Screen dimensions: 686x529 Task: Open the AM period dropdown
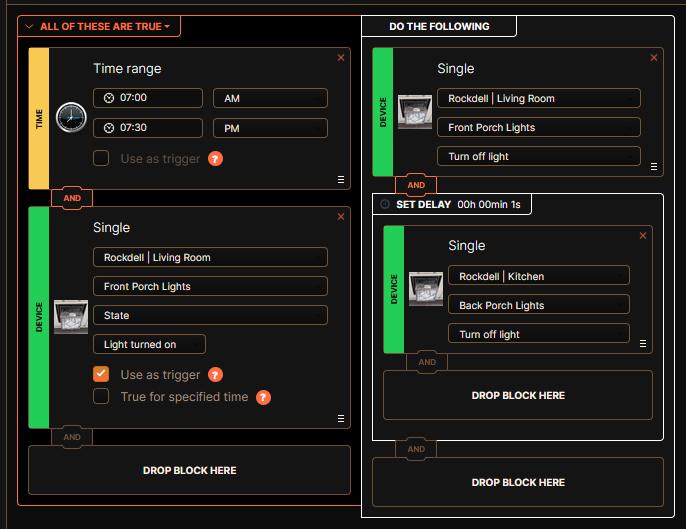coord(270,98)
